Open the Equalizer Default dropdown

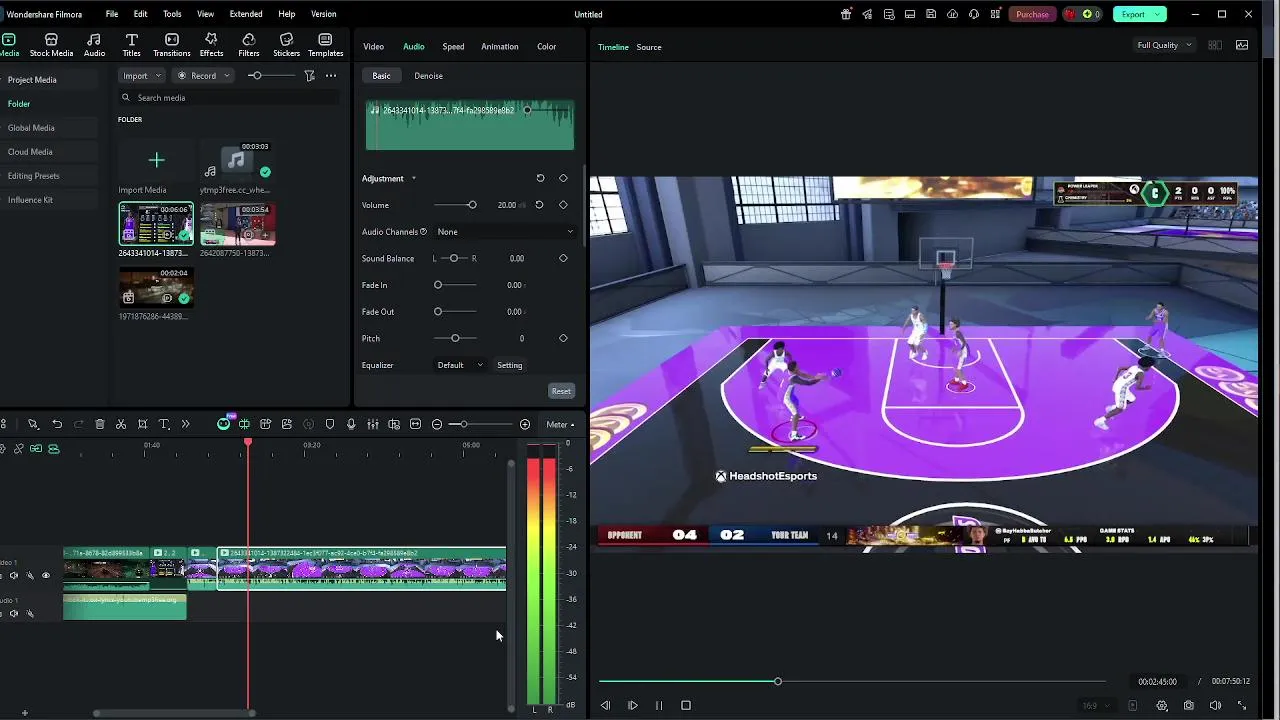(460, 365)
